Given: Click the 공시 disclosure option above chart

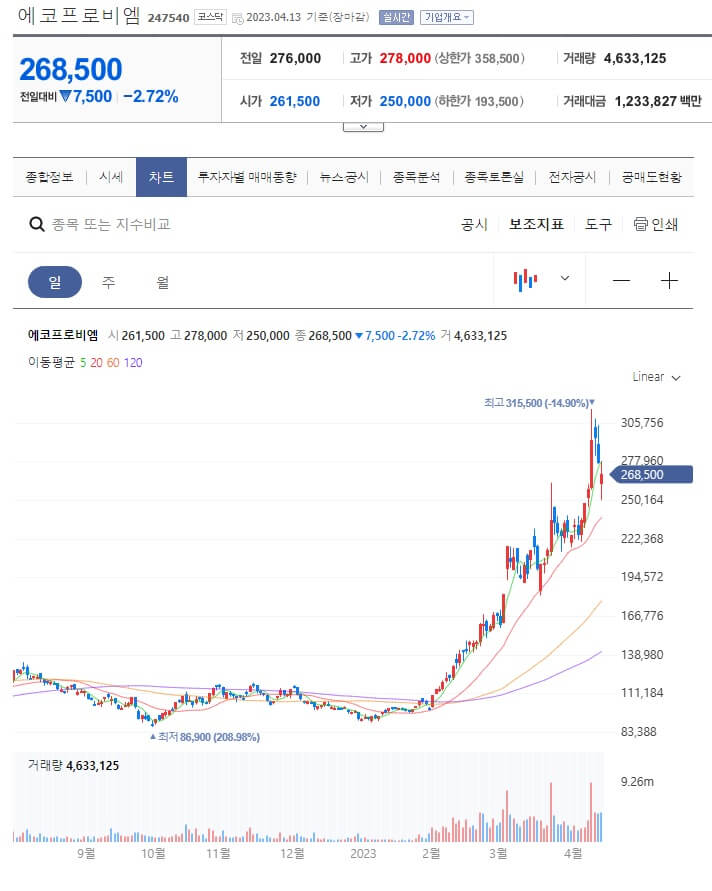Looking at the screenshot, I should (474, 225).
